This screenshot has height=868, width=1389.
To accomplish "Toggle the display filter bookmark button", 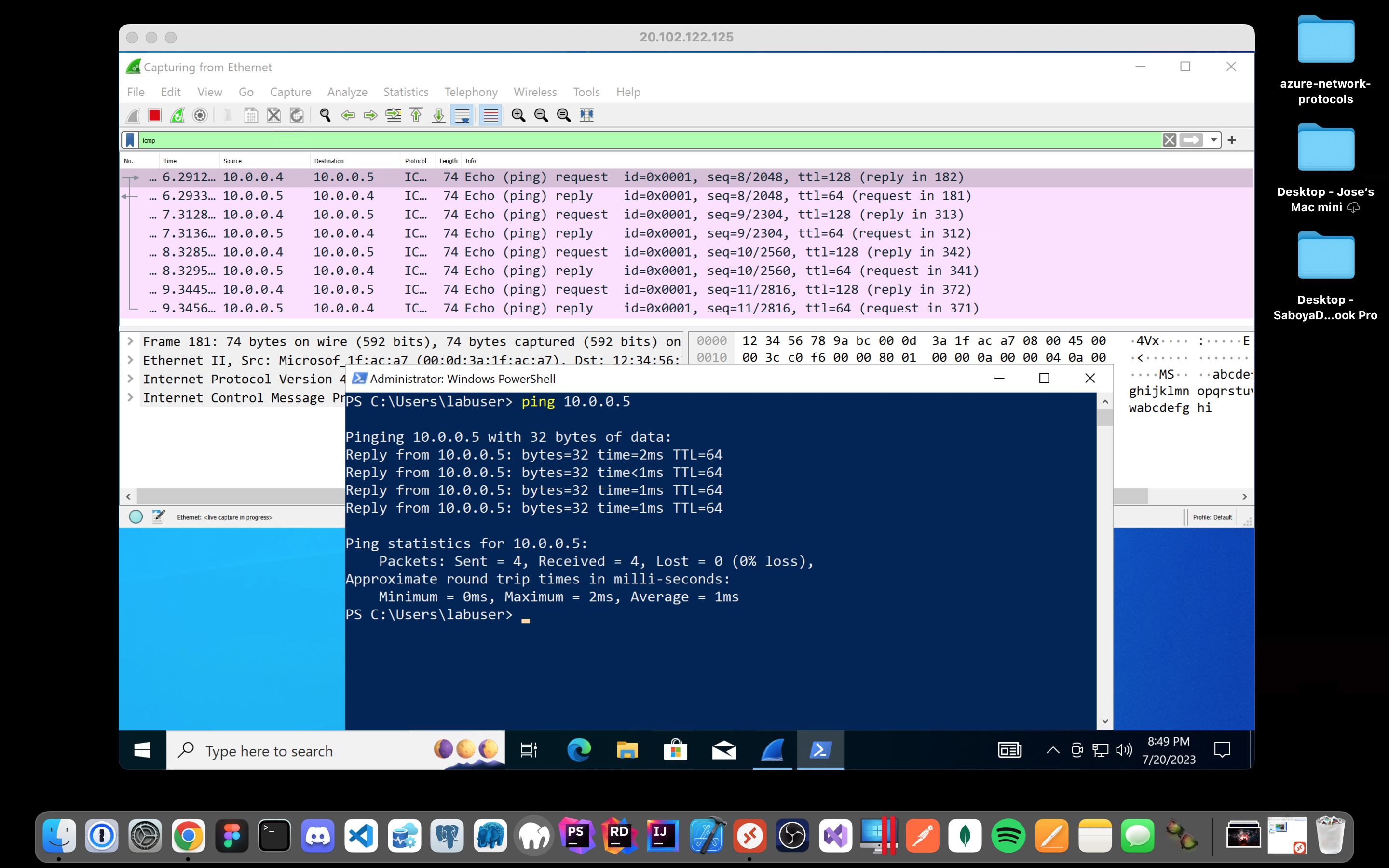I will [x=130, y=140].
